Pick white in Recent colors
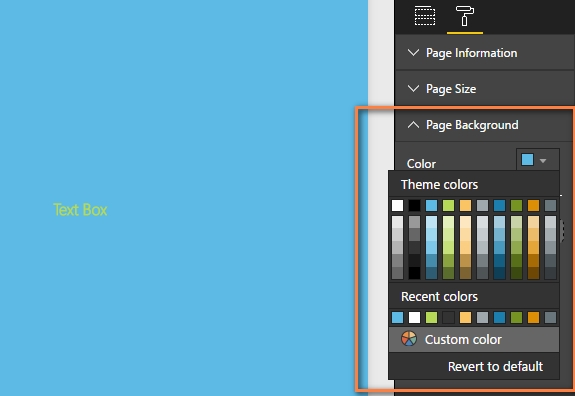The image size is (575, 396). click(414, 318)
